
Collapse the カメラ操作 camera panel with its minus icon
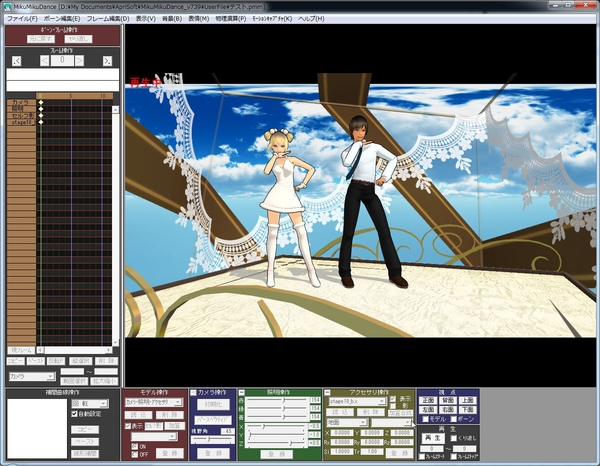coord(193,392)
